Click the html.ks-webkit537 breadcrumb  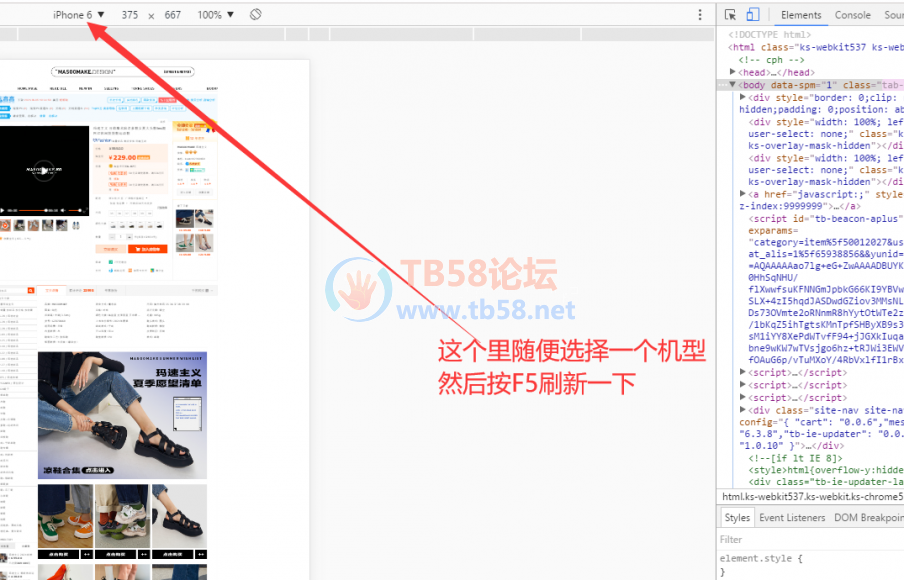coord(813,497)
